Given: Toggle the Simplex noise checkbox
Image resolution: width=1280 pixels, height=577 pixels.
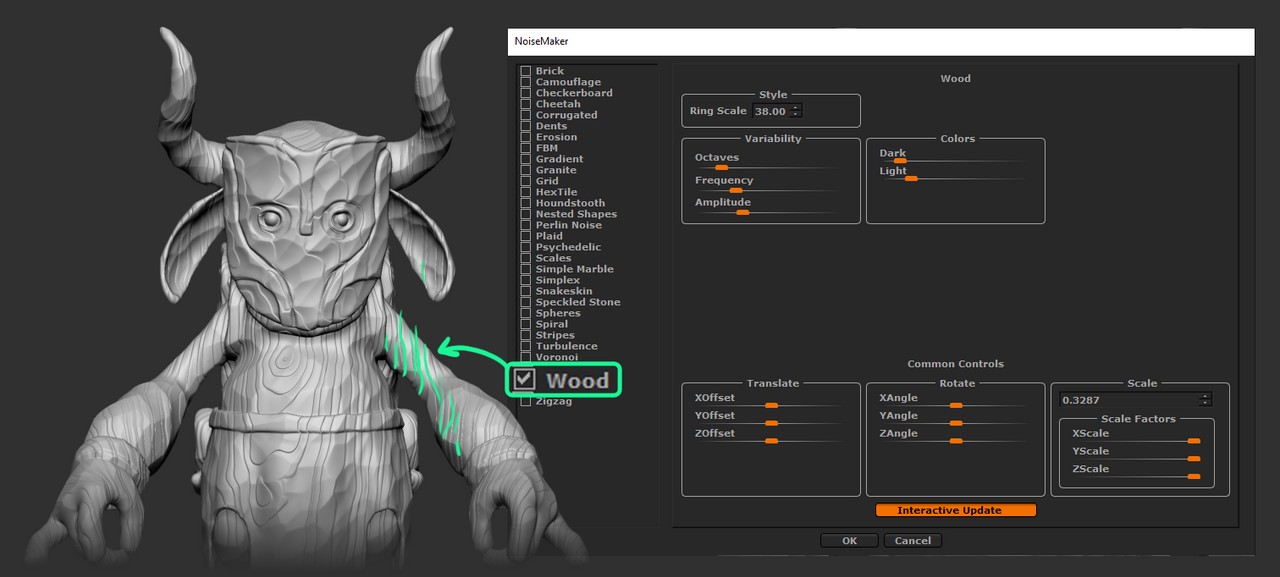Looking at the screenshot, I should pyautogui.click(x=526, y=280).
